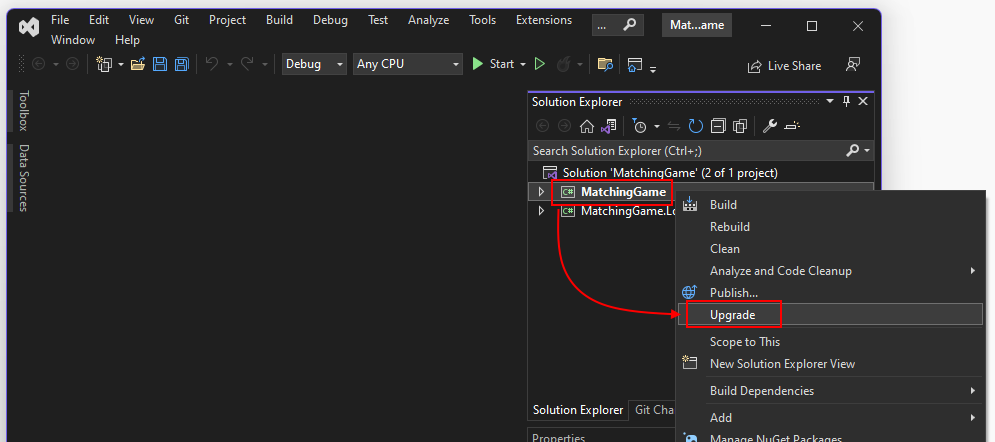
Task: Switch views icon in Solution Explorer toolbar
Action: click(x=609, y=126)
